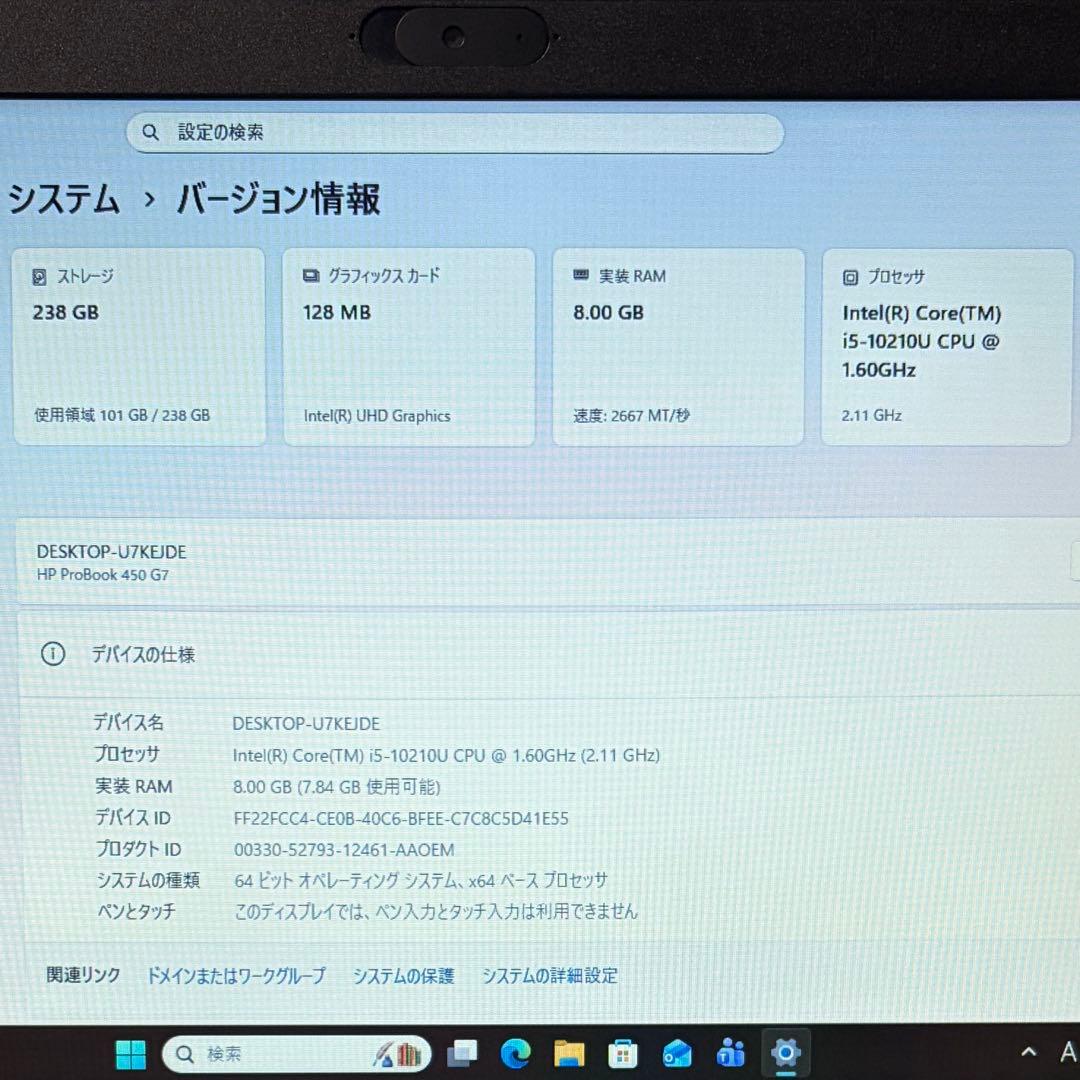The height and width of the screenshot is (1080, 1080).
Task: Open Task View on the taskbar
Action: 461,1053
